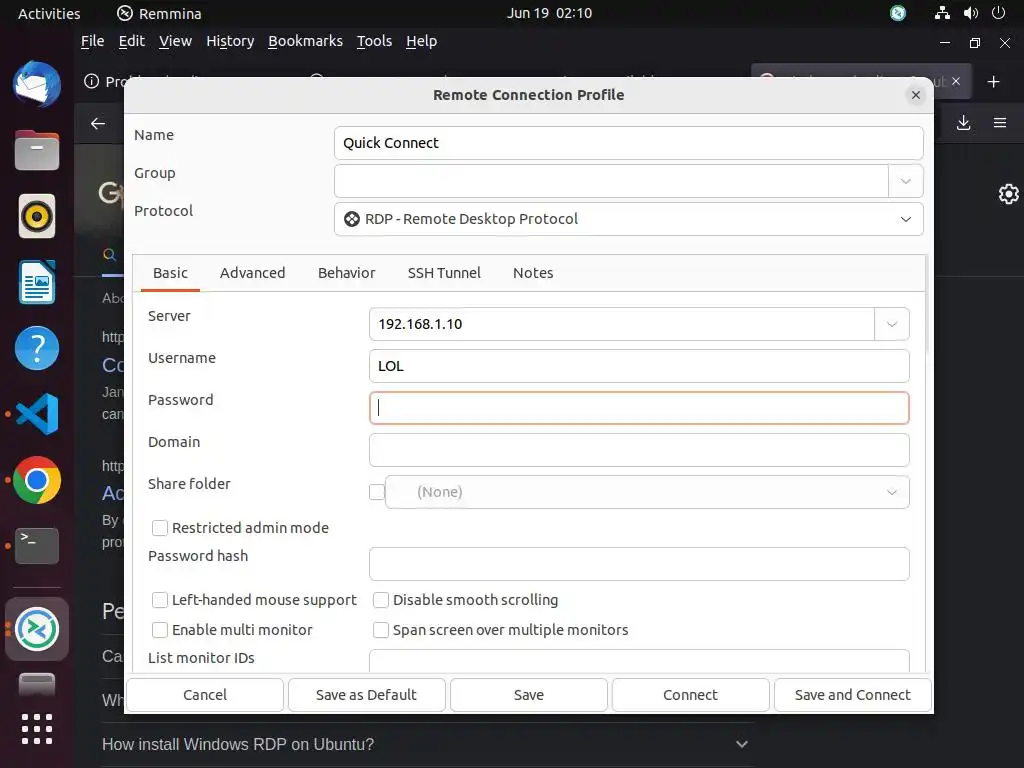This screenshot has width=1024, height=768.
Task: Toggle Left-handed mouse support
Action: [x=160, y=600]
